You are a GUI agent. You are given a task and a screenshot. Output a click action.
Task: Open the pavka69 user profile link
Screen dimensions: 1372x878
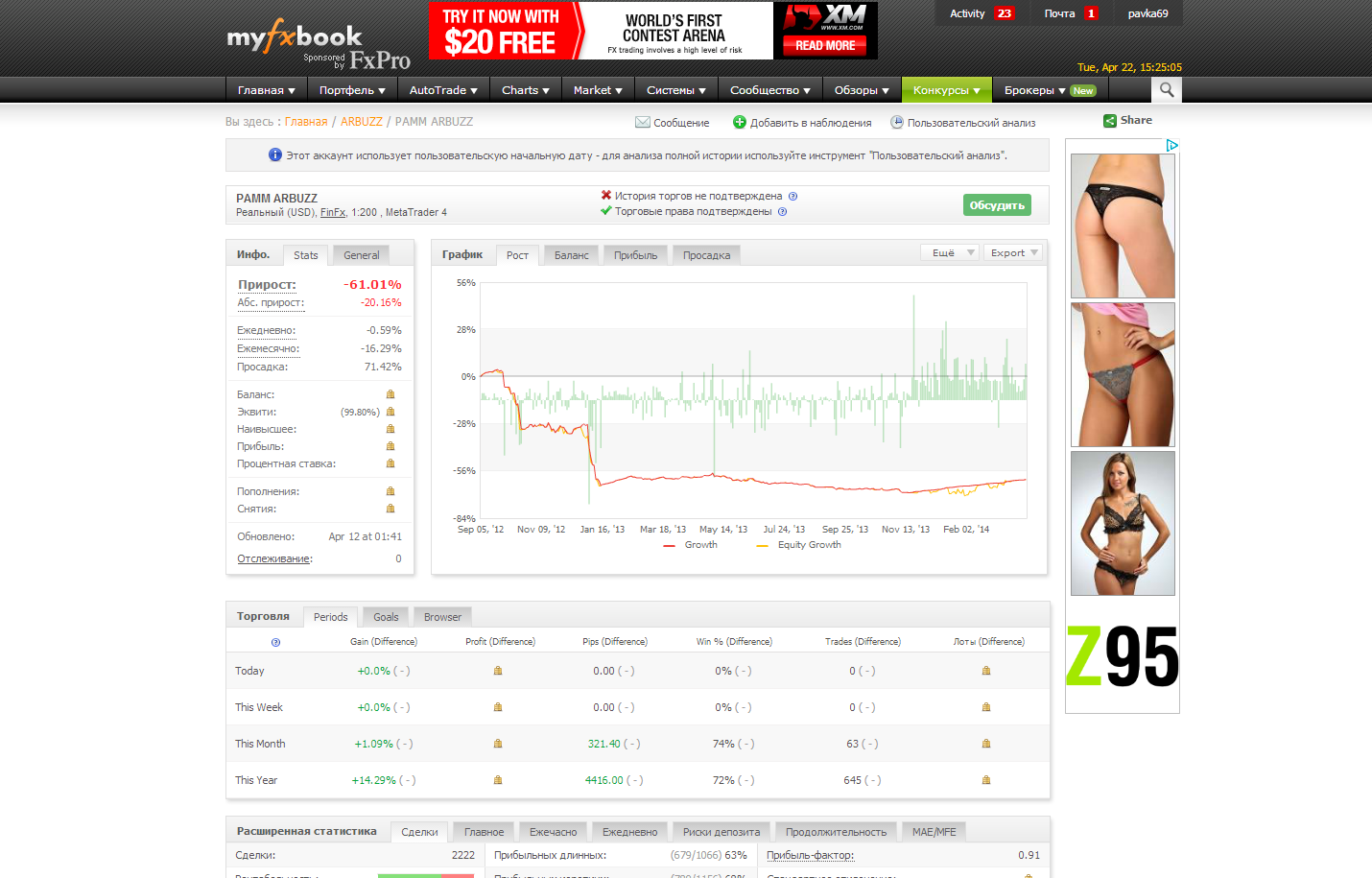1148,13
